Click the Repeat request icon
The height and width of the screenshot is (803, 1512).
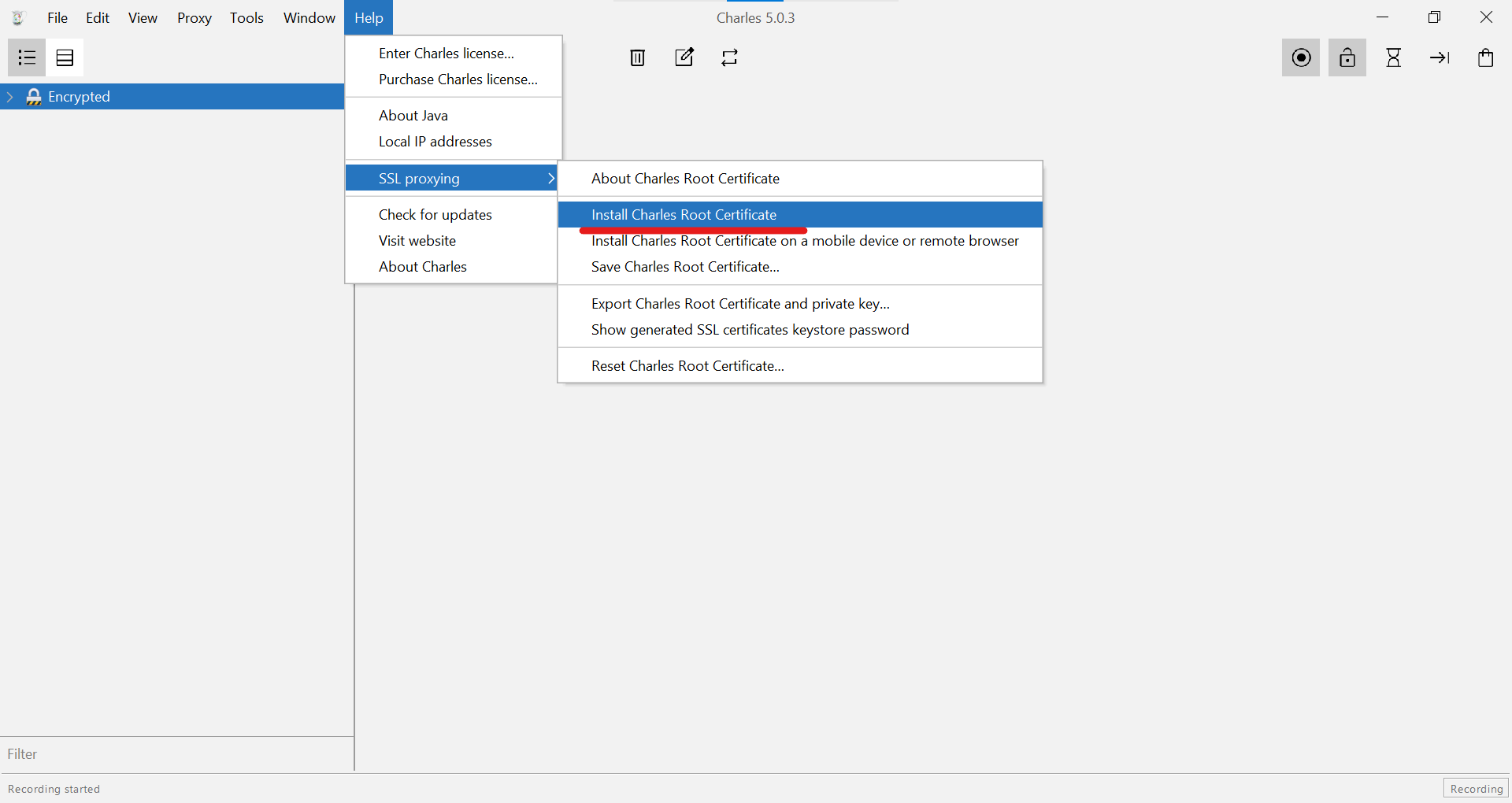tap(730, 57)
